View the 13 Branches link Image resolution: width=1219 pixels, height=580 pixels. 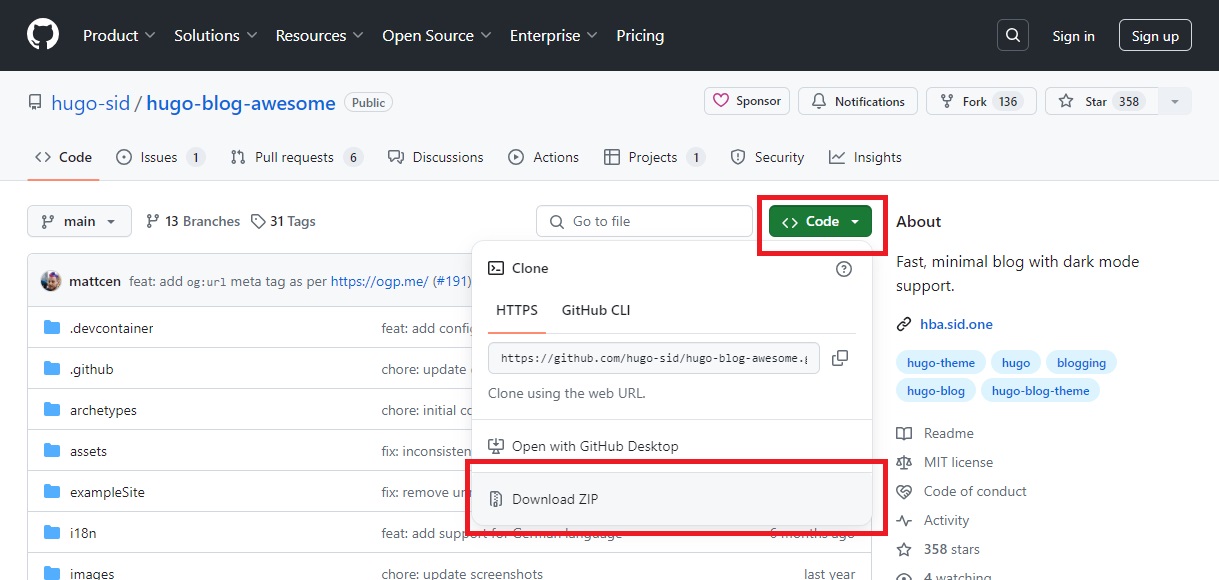click(x=193, y=221)
